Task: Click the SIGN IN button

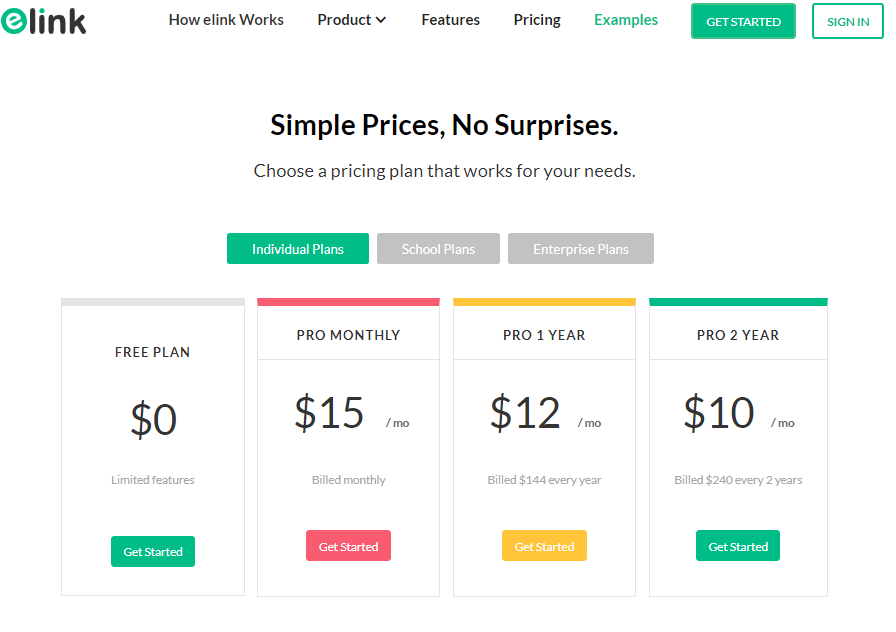Action: coord(847,21)
